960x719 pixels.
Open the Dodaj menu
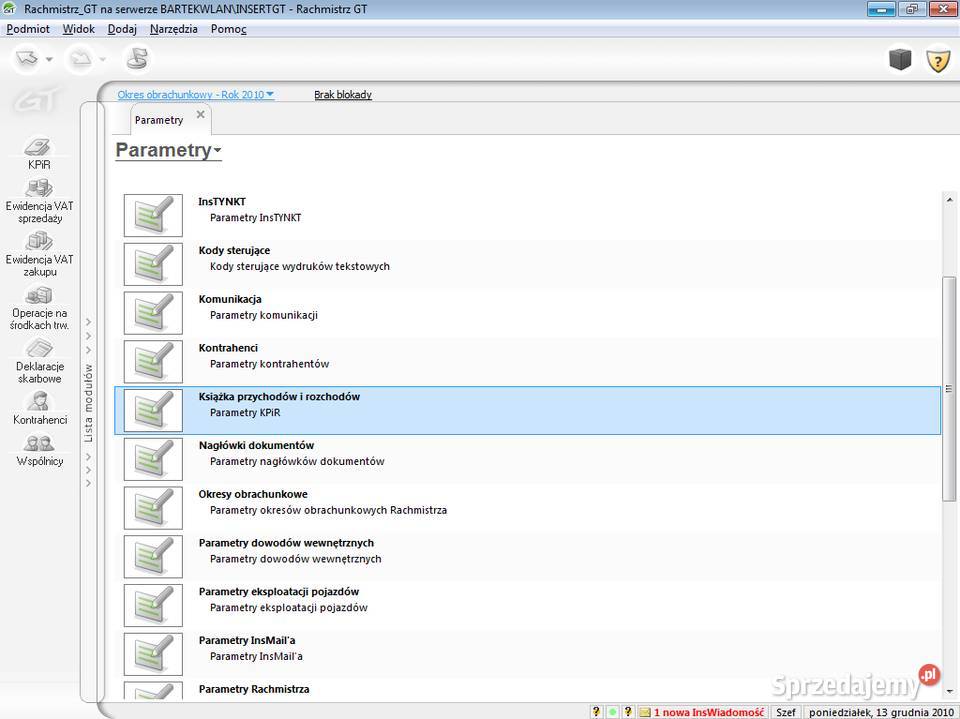(122, 29)
